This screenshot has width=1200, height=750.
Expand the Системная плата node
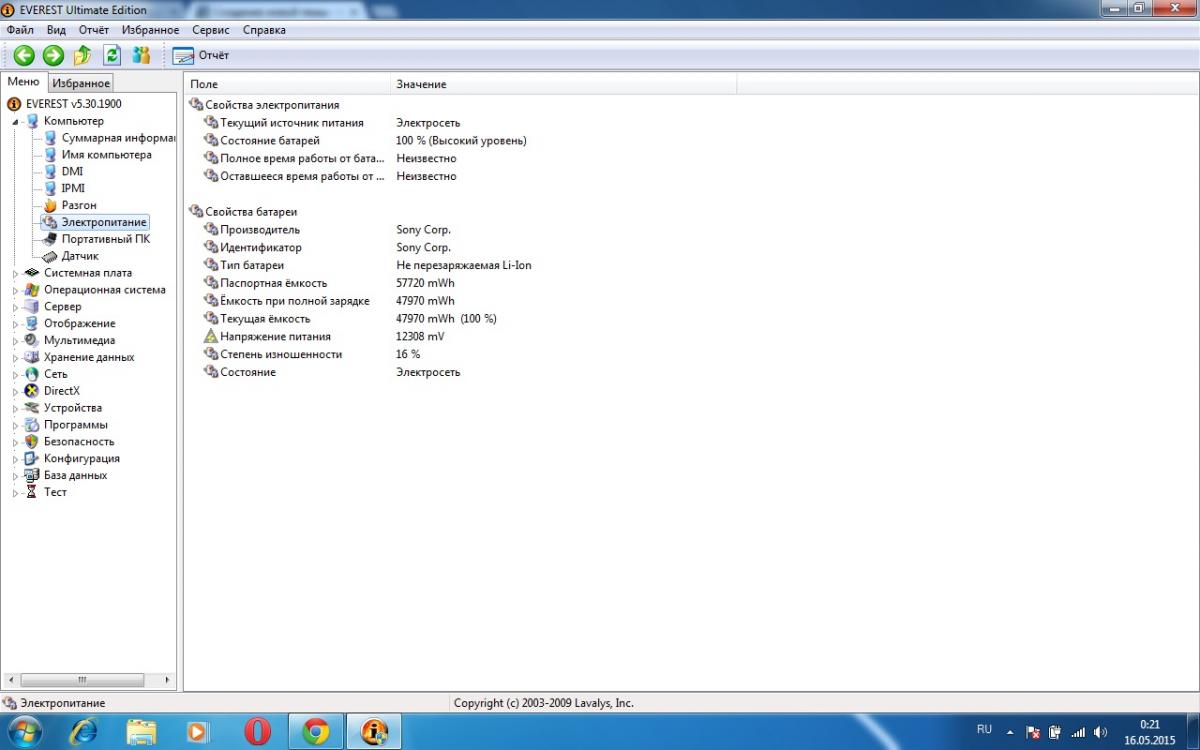[15, 273]
